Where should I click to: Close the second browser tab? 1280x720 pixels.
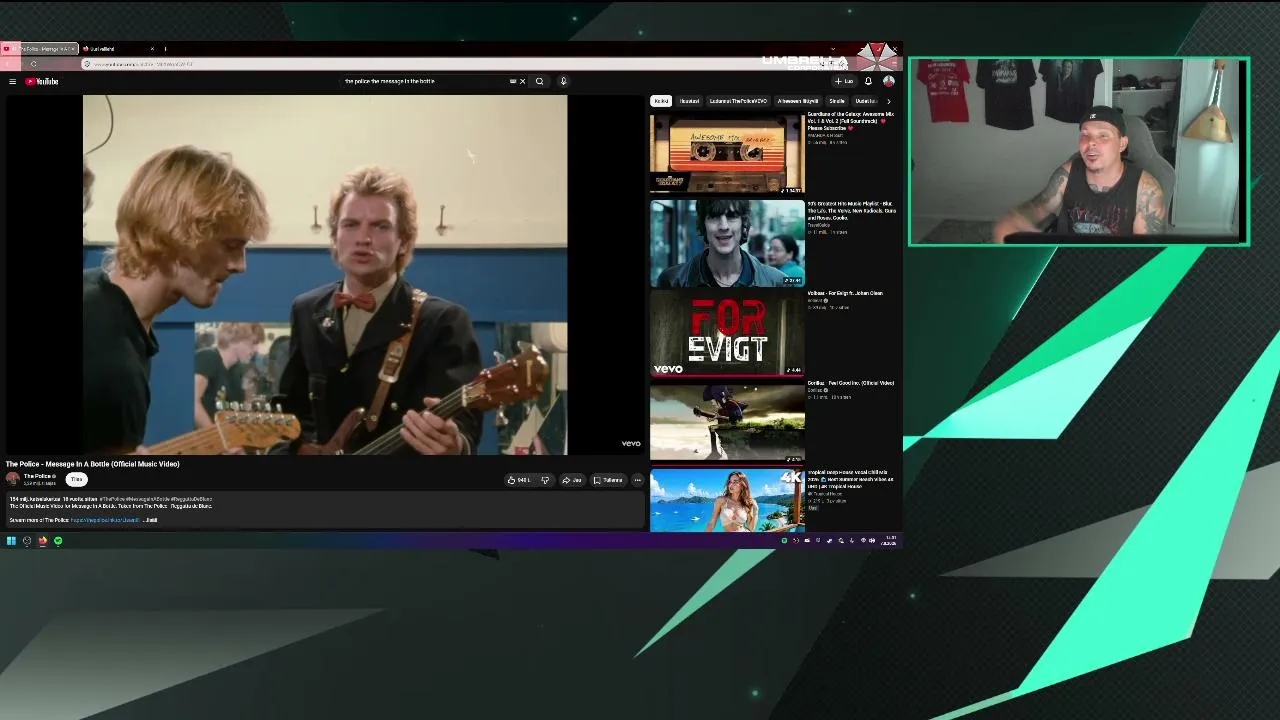(152, 48)
